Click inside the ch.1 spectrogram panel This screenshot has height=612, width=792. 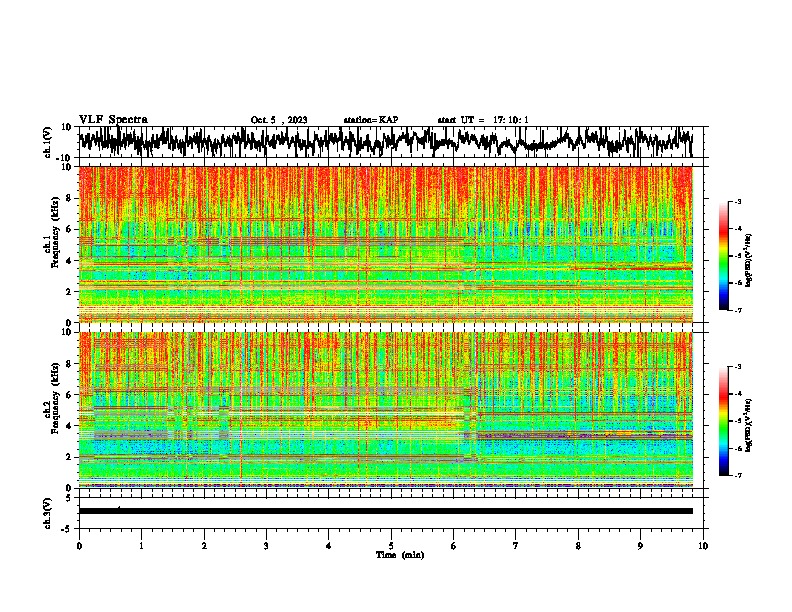[x=386, y=244]
